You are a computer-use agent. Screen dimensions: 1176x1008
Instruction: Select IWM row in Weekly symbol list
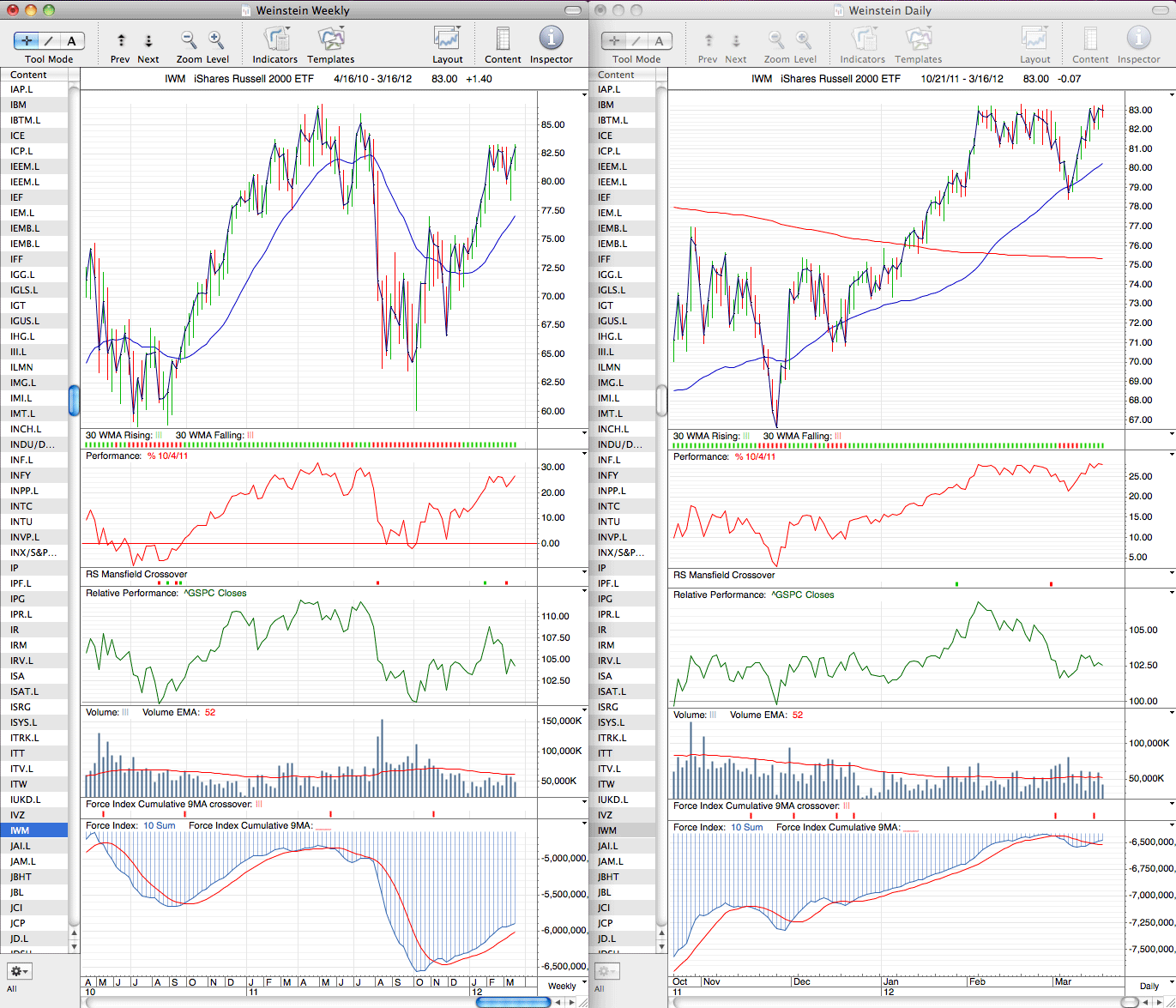(34, 830)
